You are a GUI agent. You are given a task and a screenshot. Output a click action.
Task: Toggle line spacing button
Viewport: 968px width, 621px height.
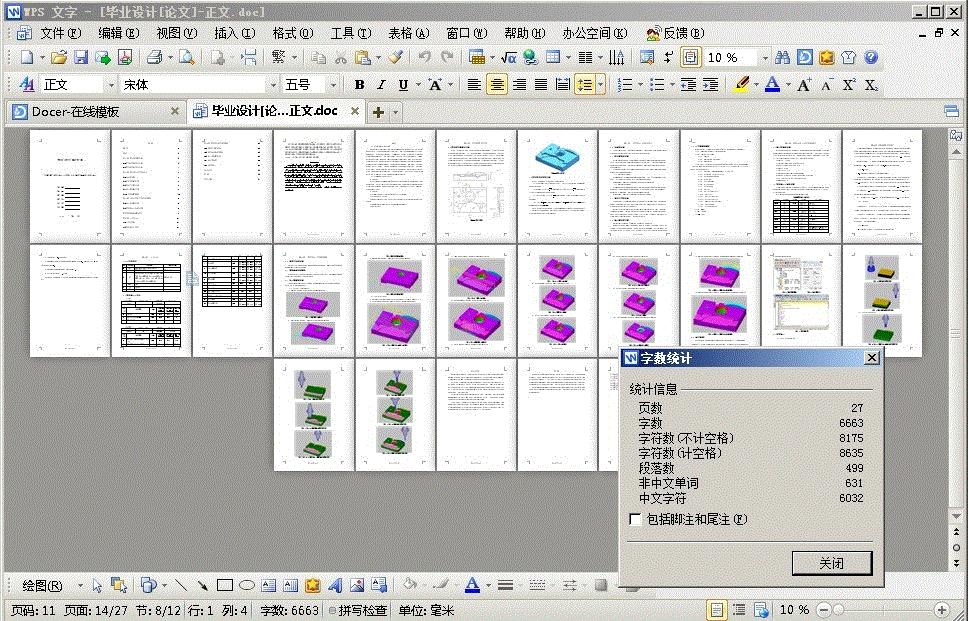coord(584,85)
